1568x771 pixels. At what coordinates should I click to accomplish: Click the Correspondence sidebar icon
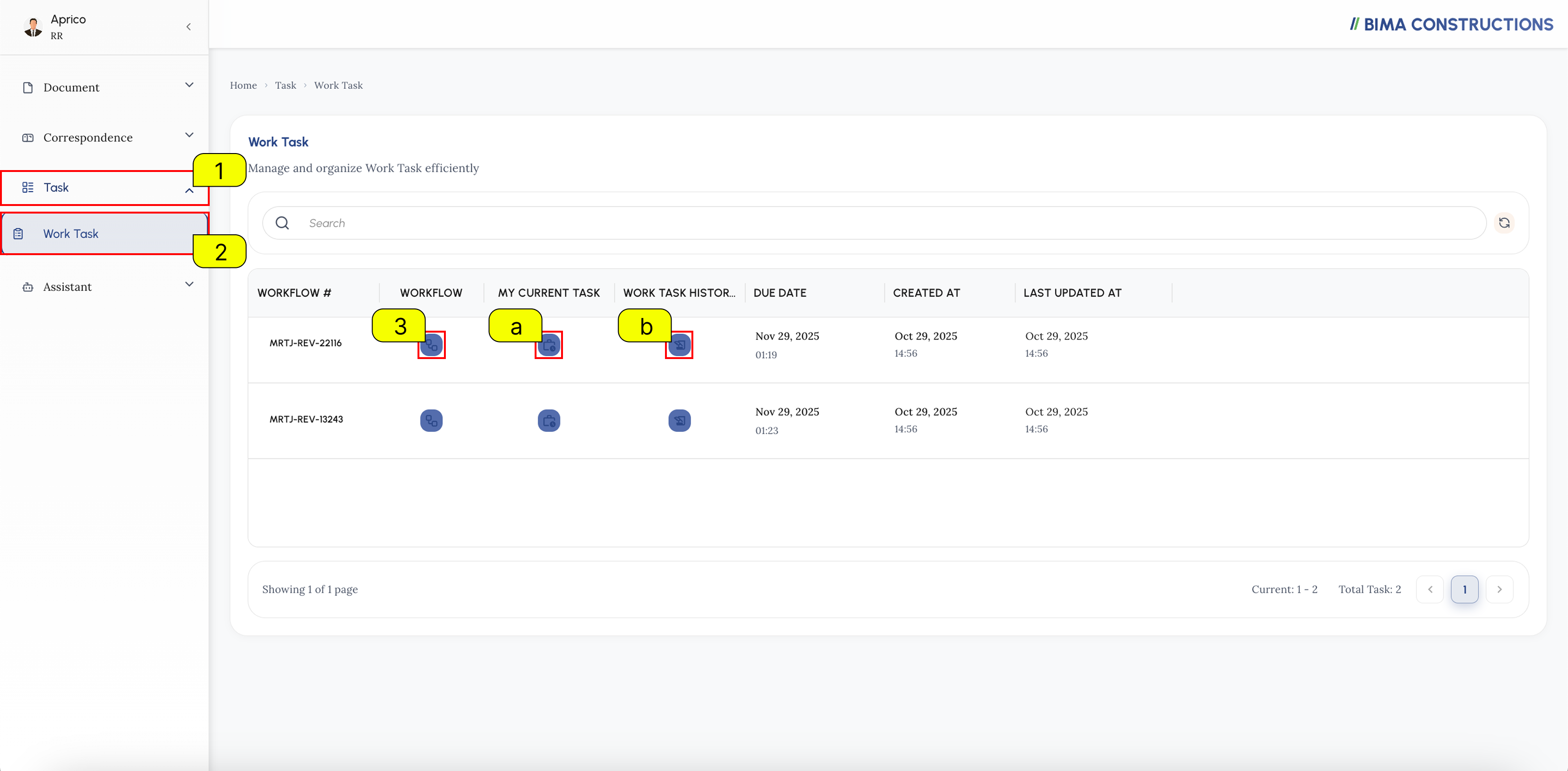pos(28,137)
